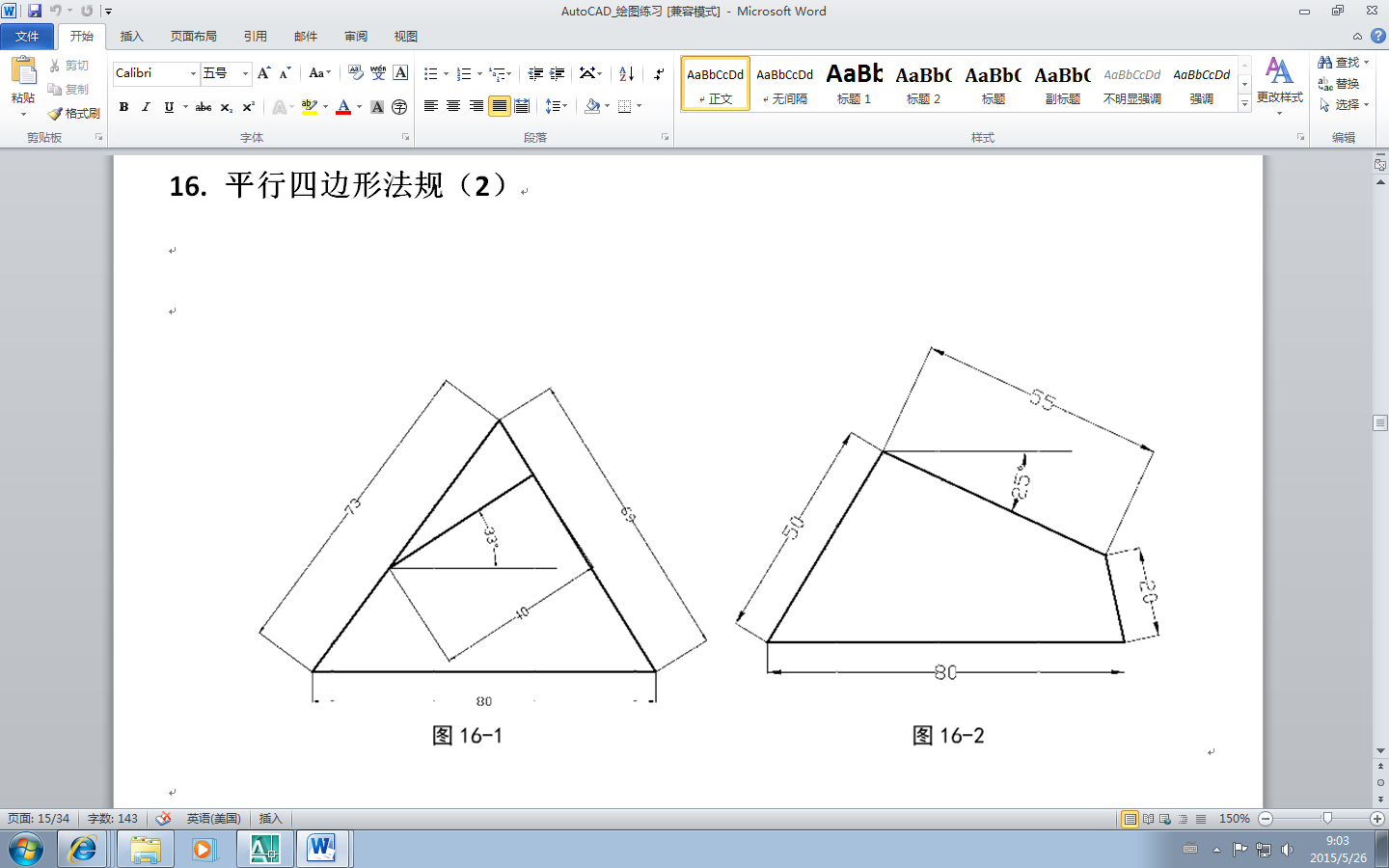
Task: Apply the Heading 2 style
Action: click(923, 83)
